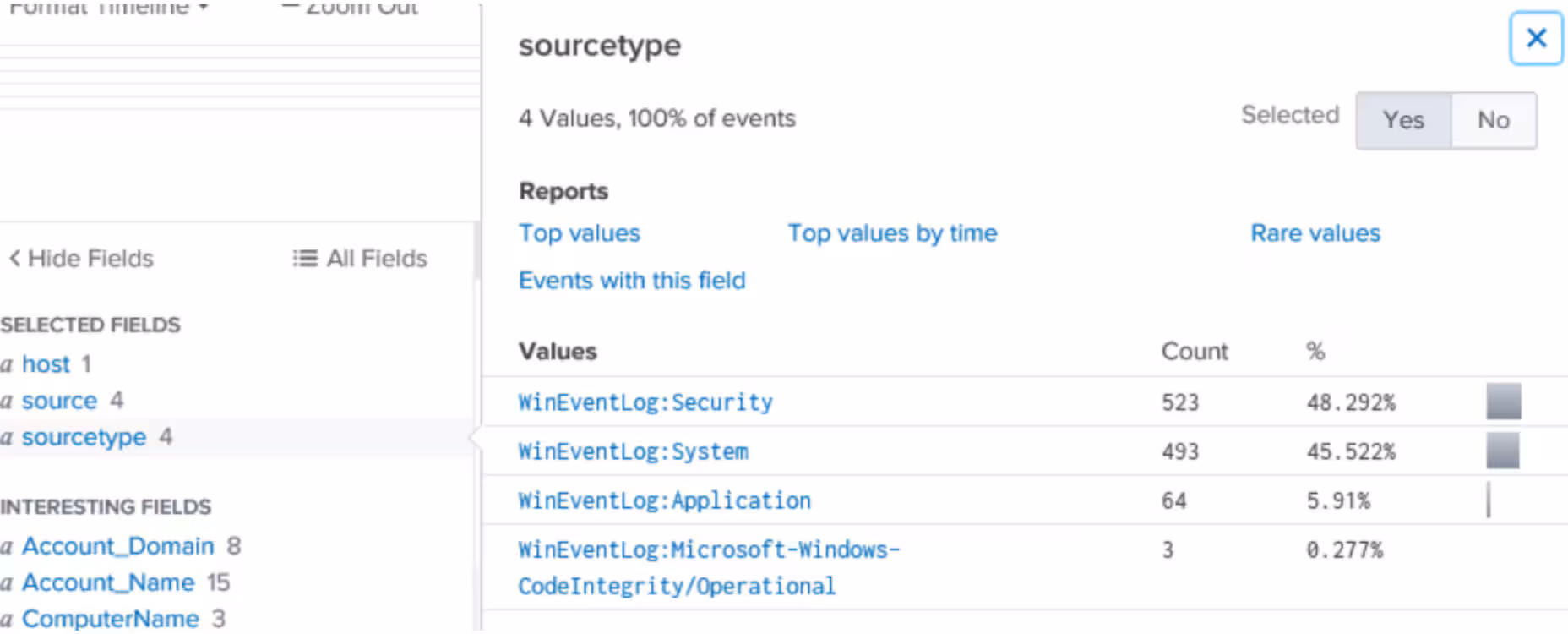The width and height of the screenshot is (1568, 634).
Task: Filter by WinEventLog:System value
Action: 633,451
